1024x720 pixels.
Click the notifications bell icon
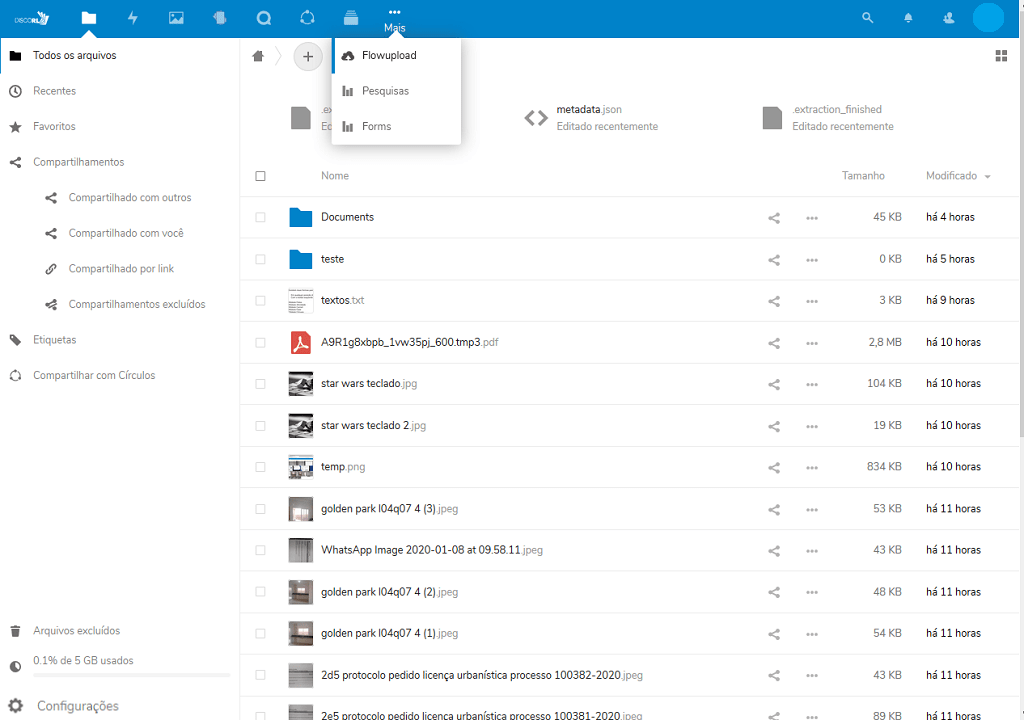[908, 18]
